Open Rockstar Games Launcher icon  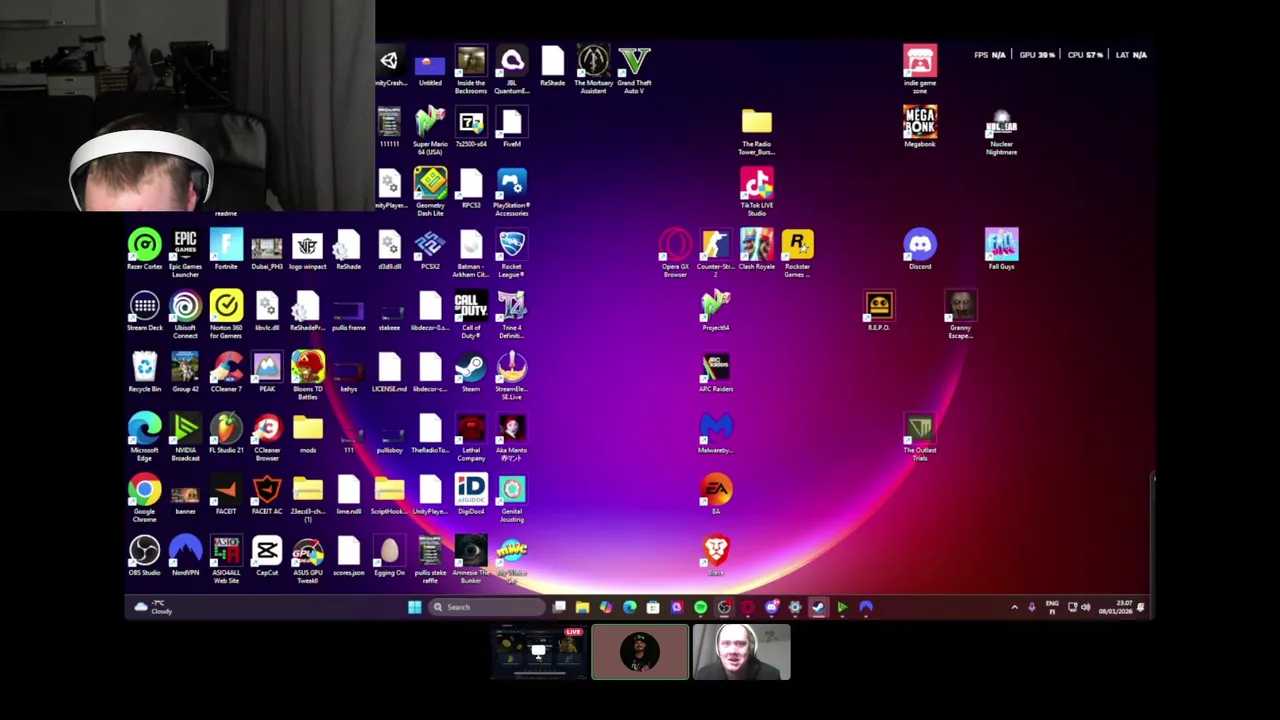click(798, 252)
